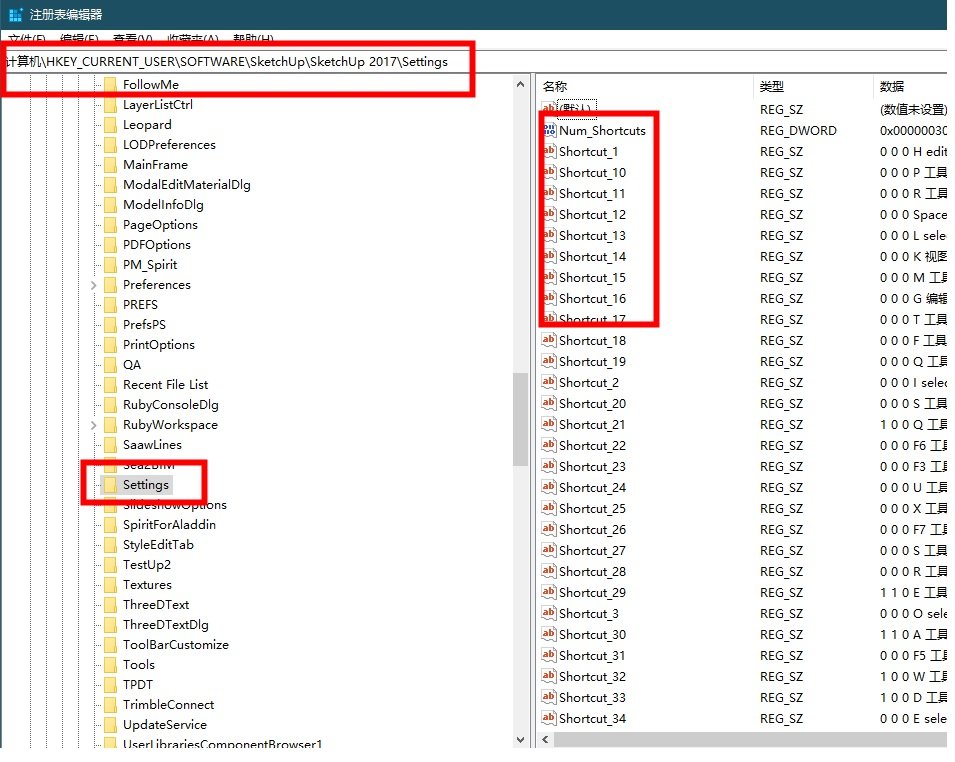Select the Shortcut_26 value name
This screenshot has height=762, width=955.
click(x=593, y=530)
